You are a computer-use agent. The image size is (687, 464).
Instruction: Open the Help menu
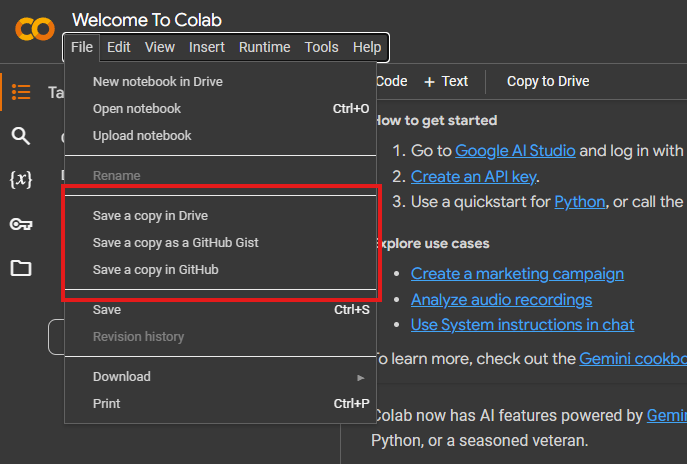click(x=367, y=47)
